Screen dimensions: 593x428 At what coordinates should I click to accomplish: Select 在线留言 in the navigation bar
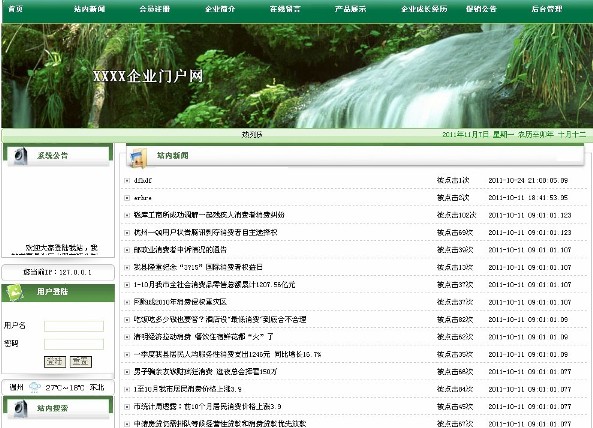click(x=285, y=9)
